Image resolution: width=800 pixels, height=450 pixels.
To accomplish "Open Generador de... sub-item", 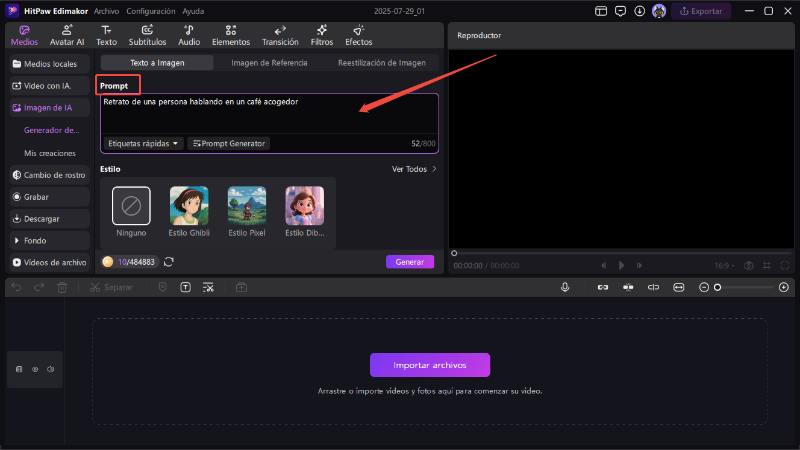I will pos(51,130).
